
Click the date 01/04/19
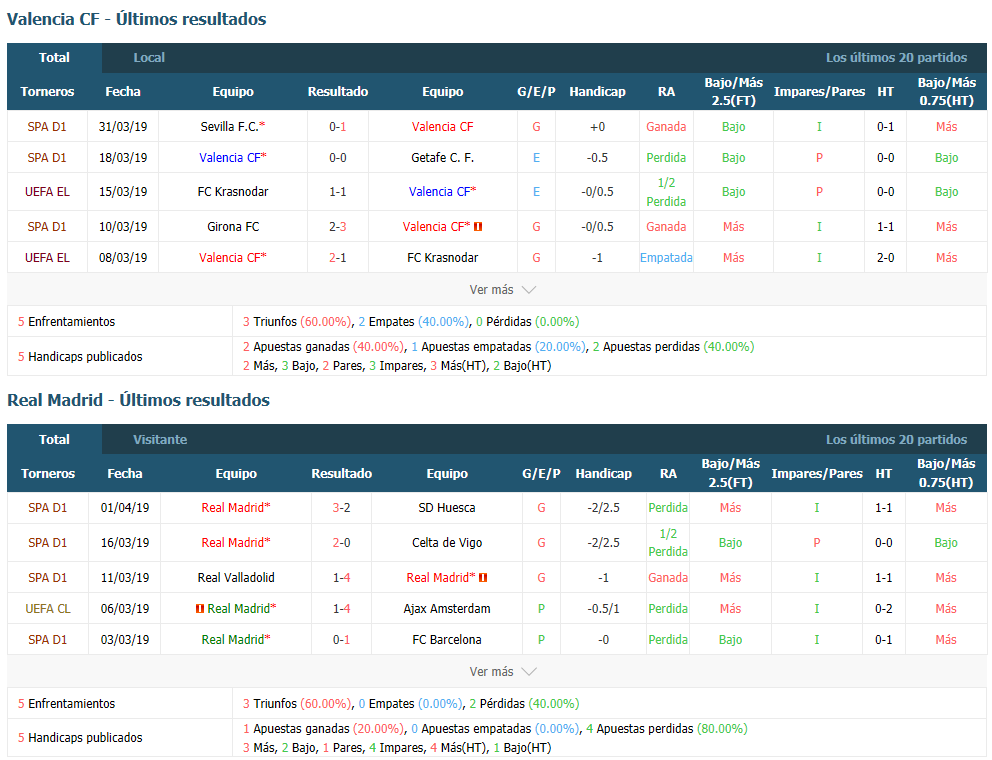tap(125, 508)
